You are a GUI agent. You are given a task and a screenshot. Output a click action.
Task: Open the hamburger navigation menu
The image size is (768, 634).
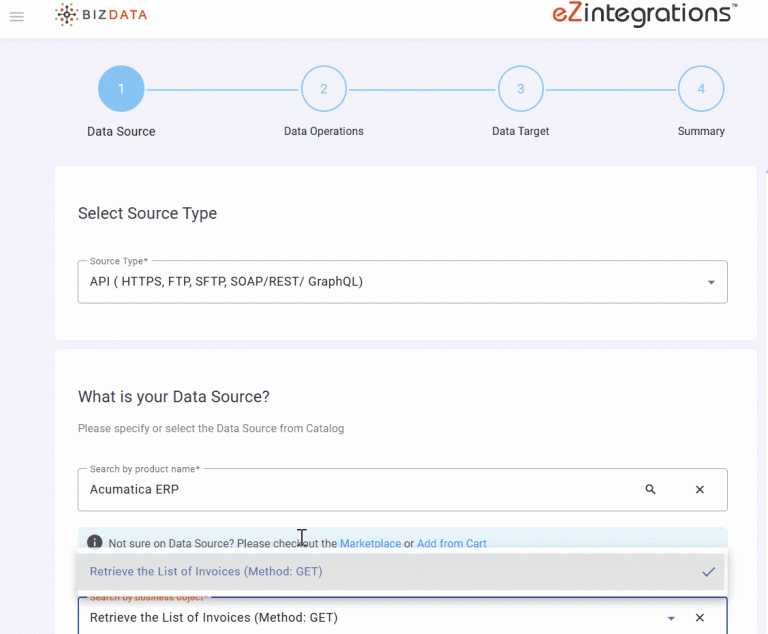click(16, 16)
